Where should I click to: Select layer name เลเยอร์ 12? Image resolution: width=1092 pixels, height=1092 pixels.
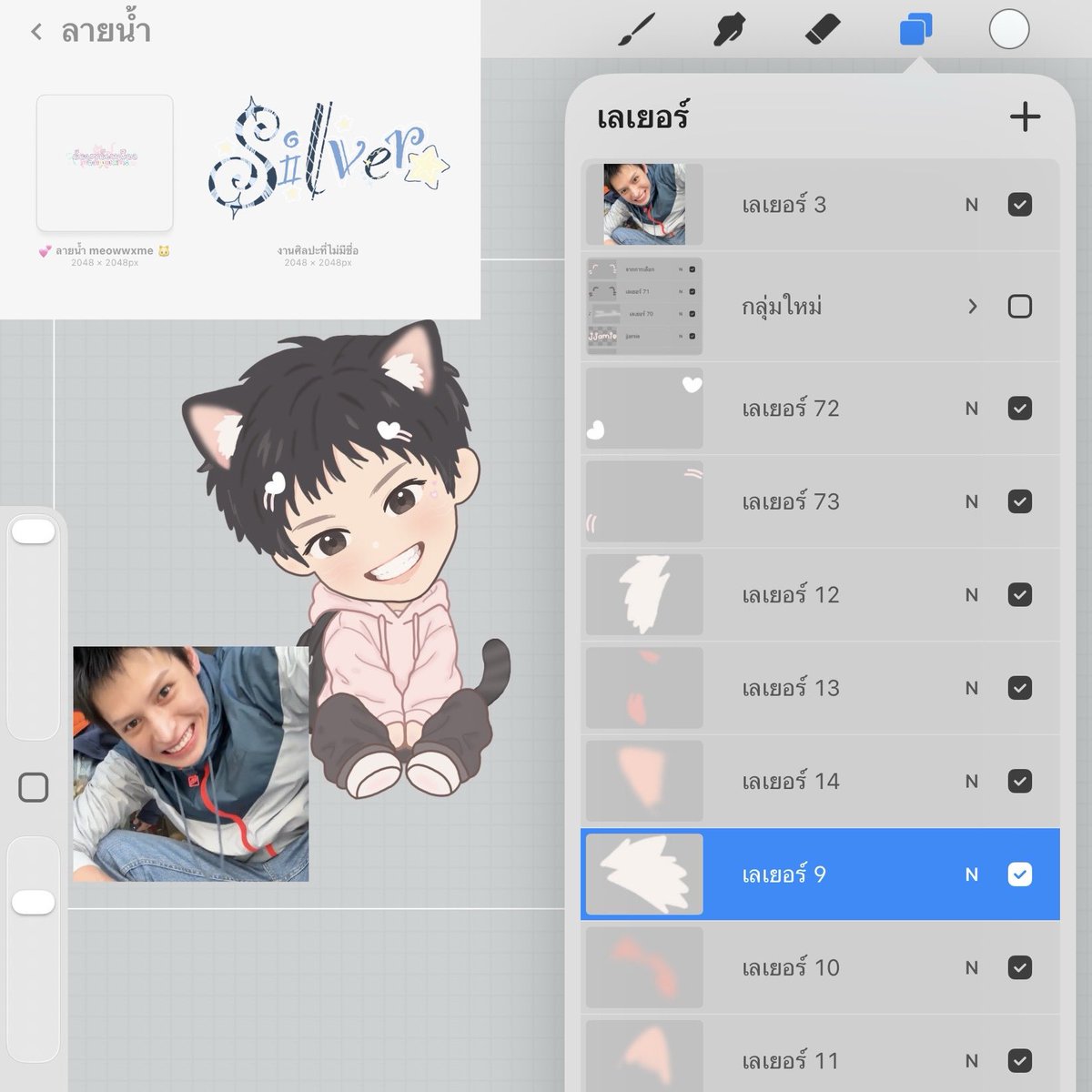(790, 595)
